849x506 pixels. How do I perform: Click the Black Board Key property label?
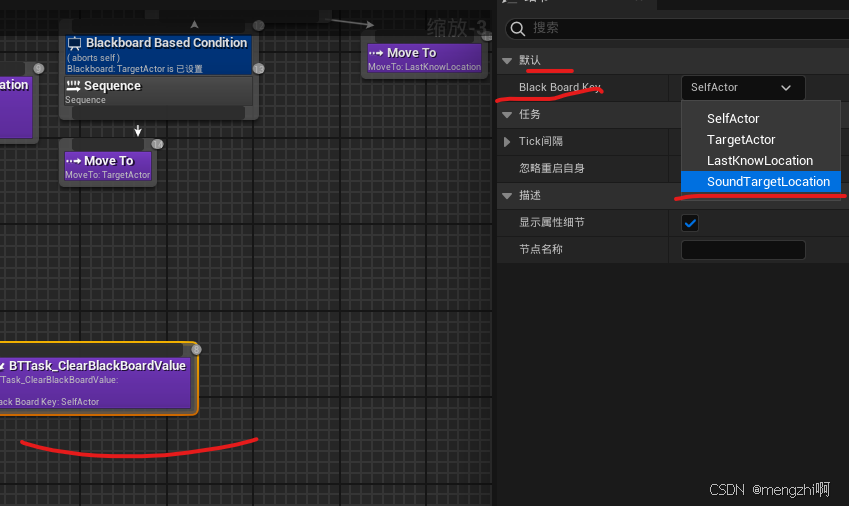point(560,88)
